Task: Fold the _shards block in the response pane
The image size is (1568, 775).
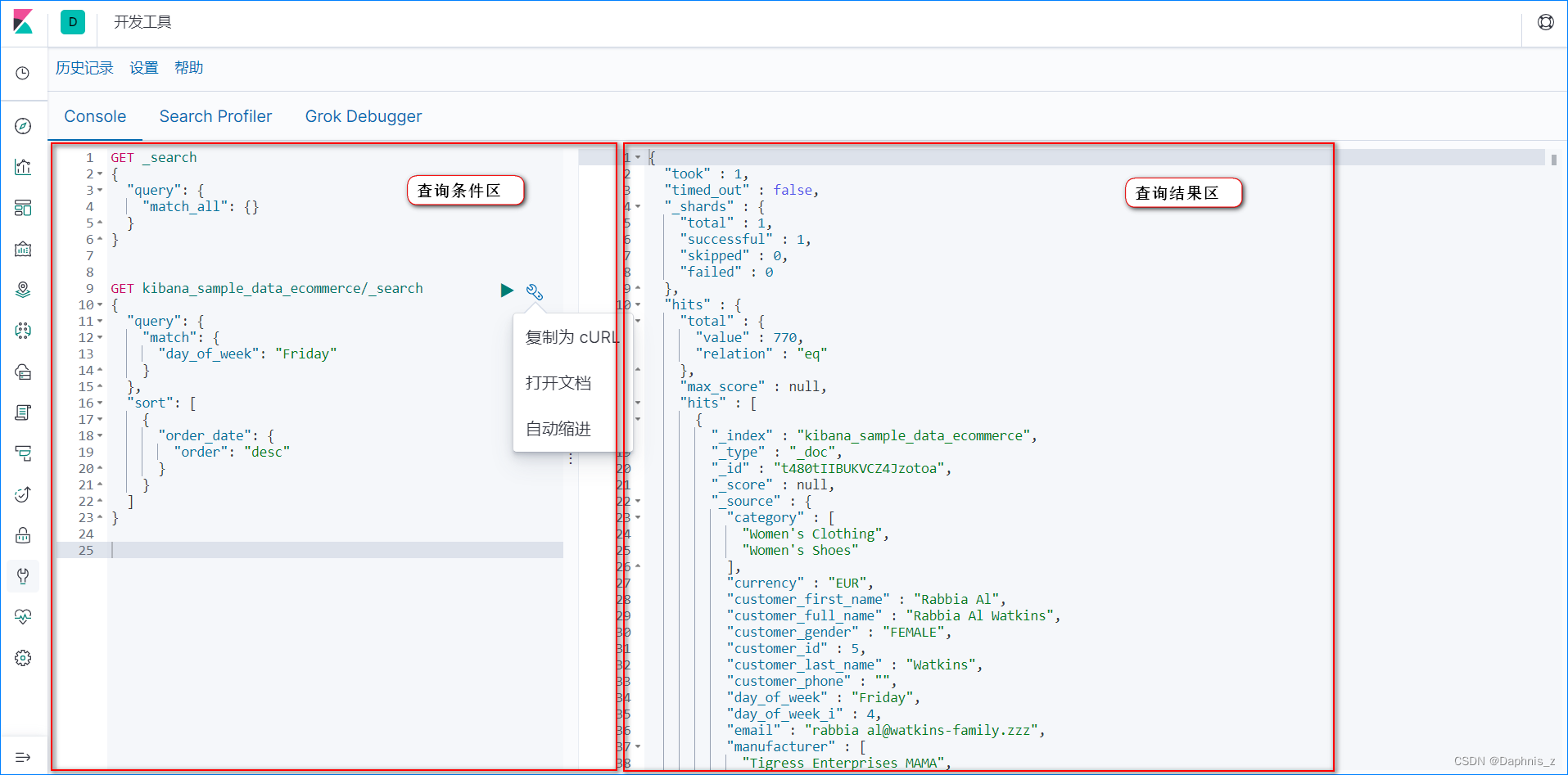Action: pos(638,206)
